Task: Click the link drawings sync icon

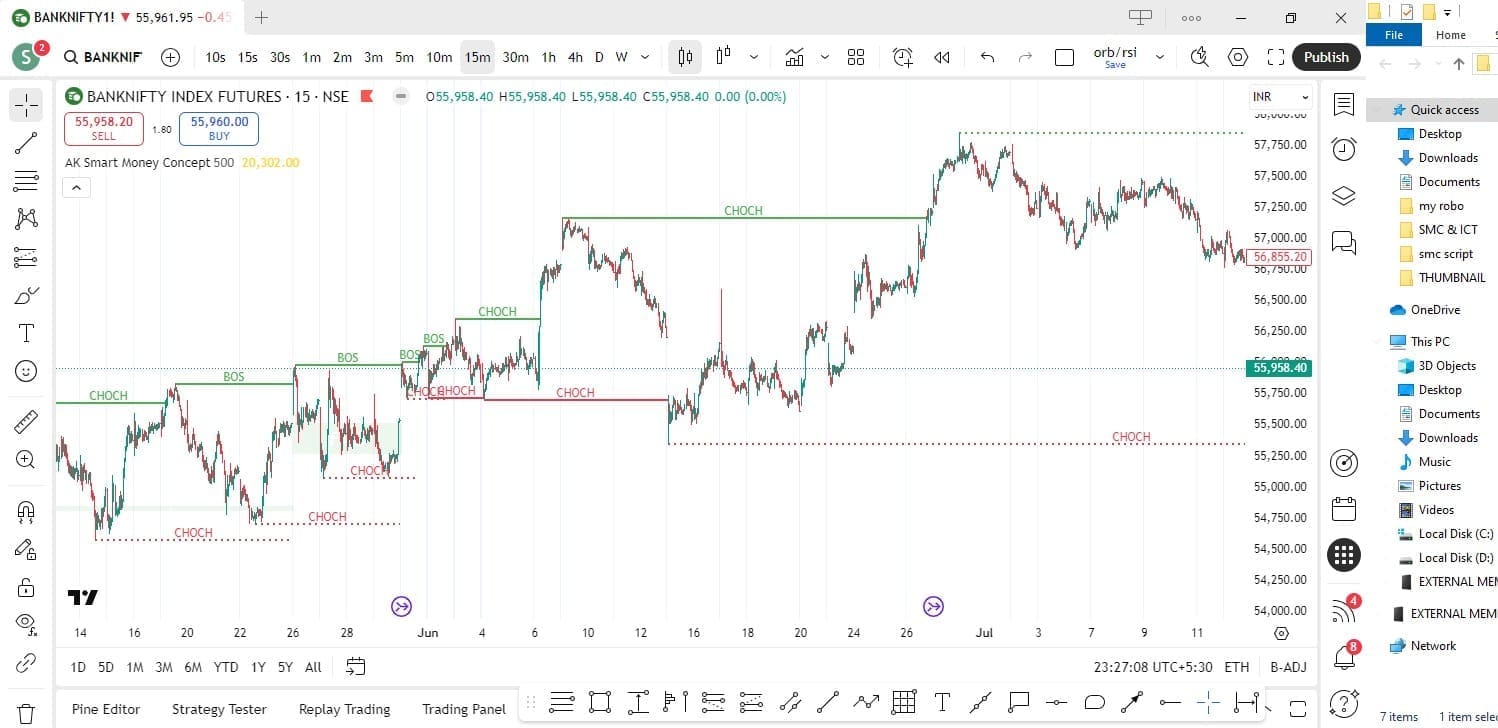Action: click(x=26, y=664)
